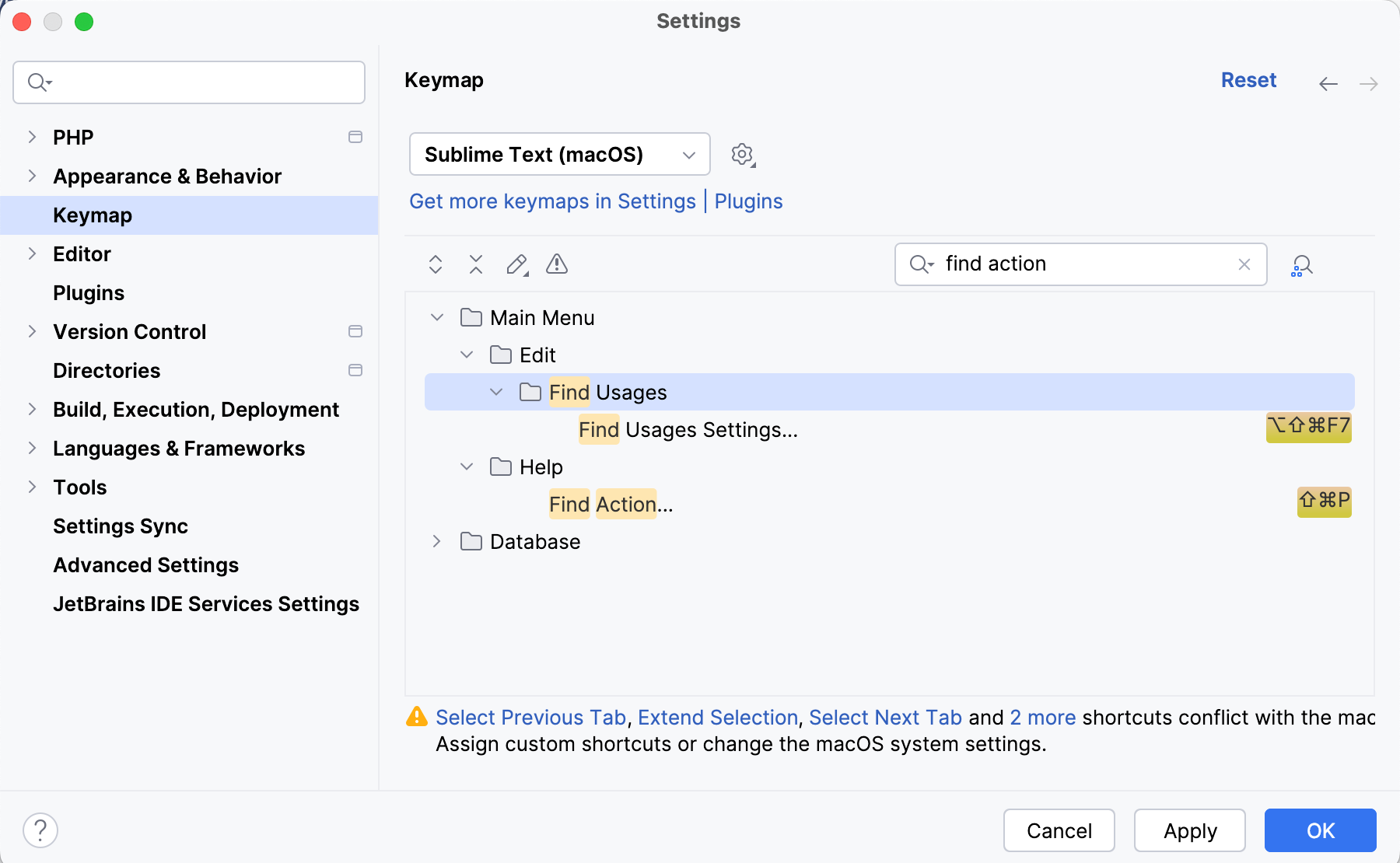Screen dimensions: 1400x863
Task: Expand the PHP settings section
Action: [31, 137]
